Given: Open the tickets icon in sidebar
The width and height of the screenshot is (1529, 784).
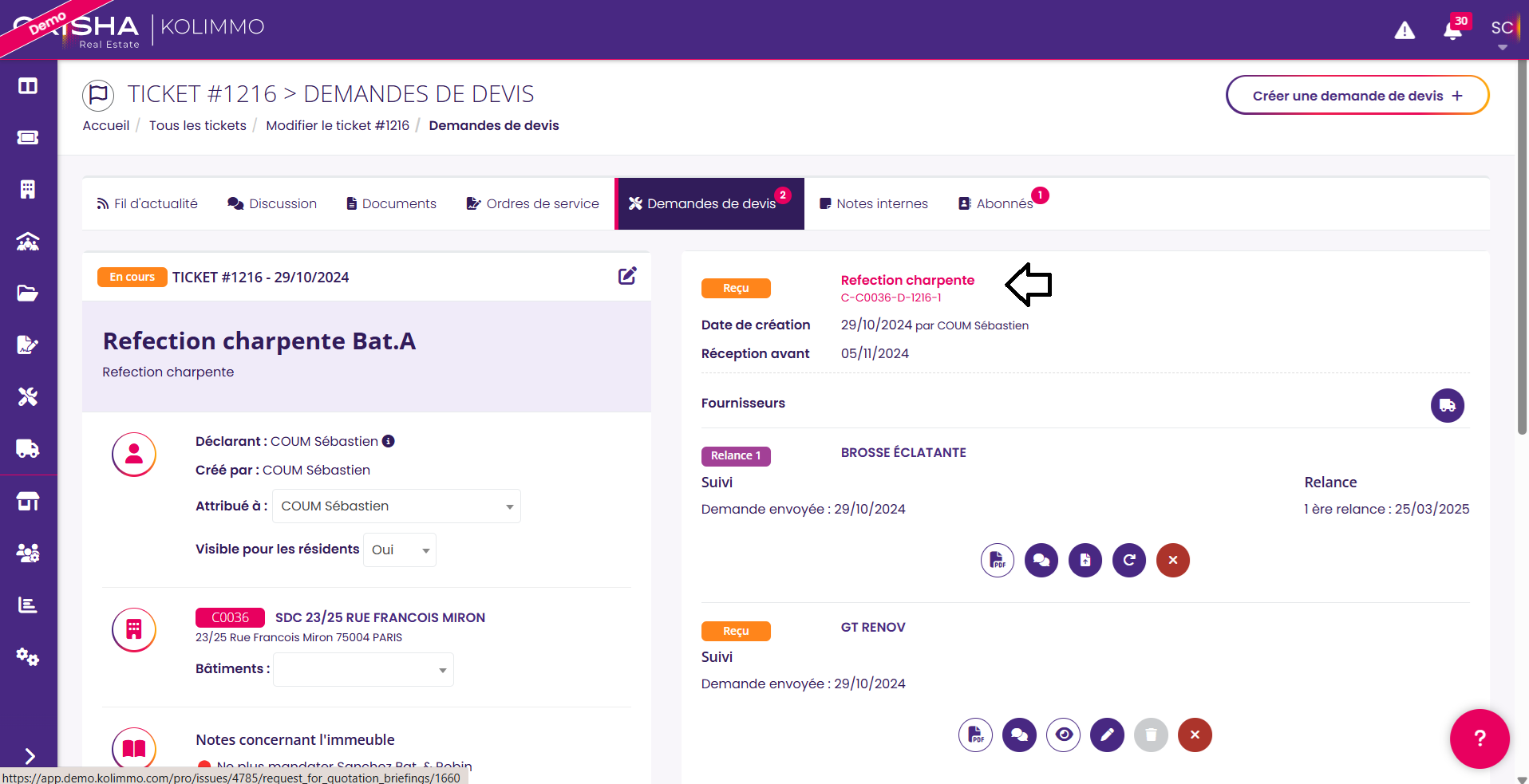Looking at the screenshot, I should (28, 138).
